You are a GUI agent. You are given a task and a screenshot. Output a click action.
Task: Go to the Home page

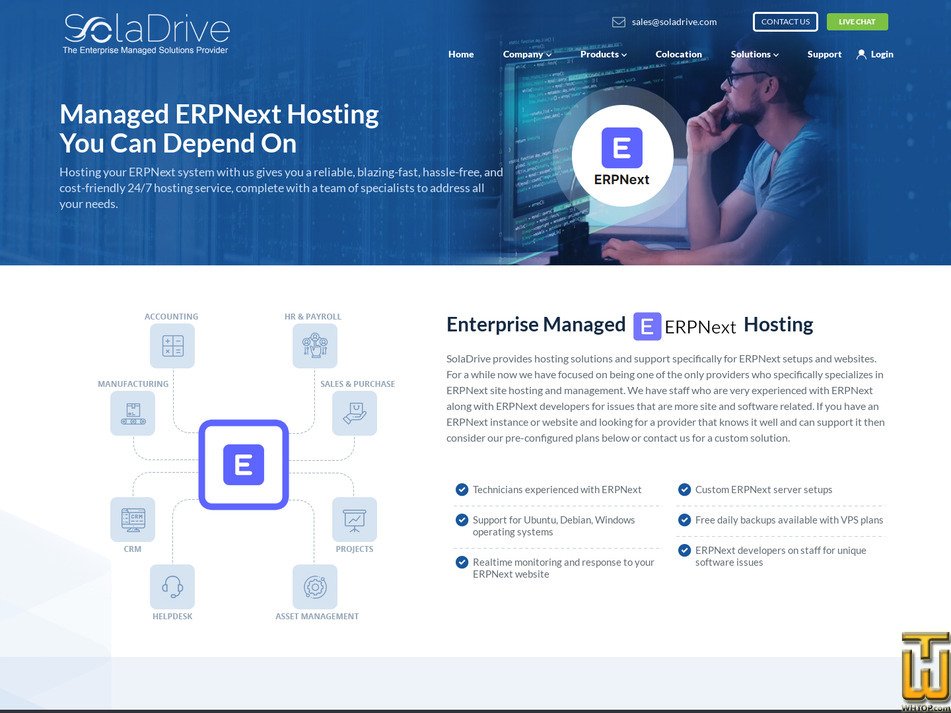pyautogui.click(x=461, y=54)
